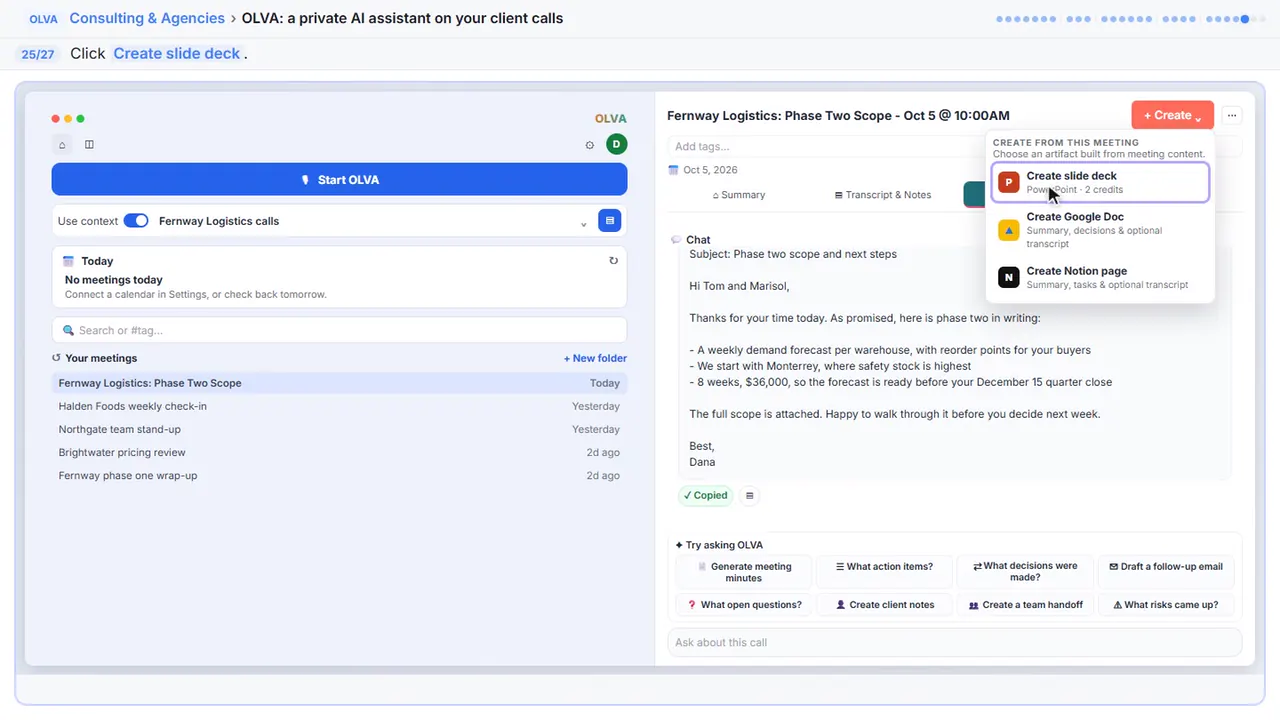This screenshot has width=1280, height=720.
Task: Open Fernway Logistics: Phase Two Scope meeting
Action: point(339,383)
